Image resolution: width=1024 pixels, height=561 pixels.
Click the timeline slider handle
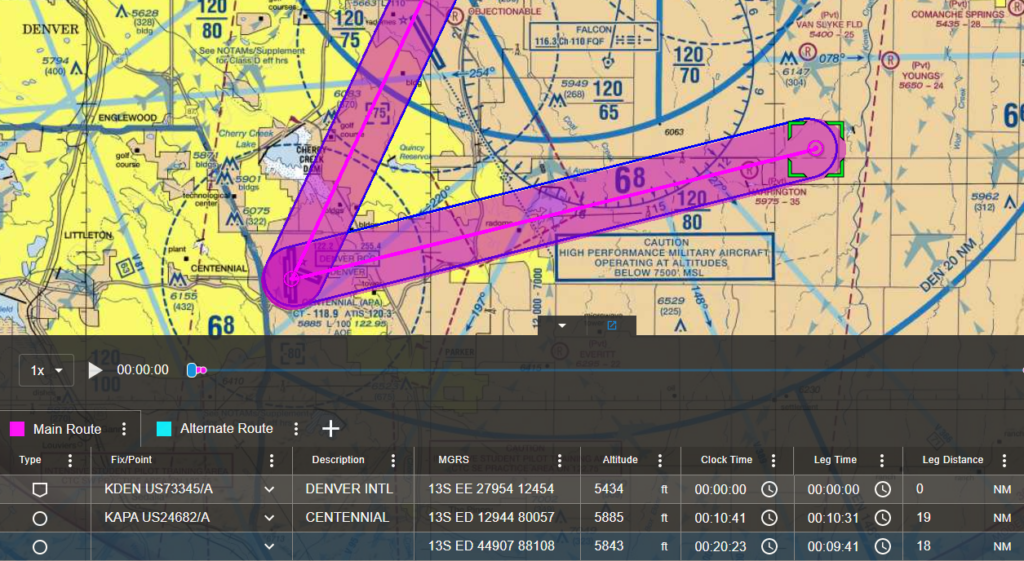coord(192,370)
